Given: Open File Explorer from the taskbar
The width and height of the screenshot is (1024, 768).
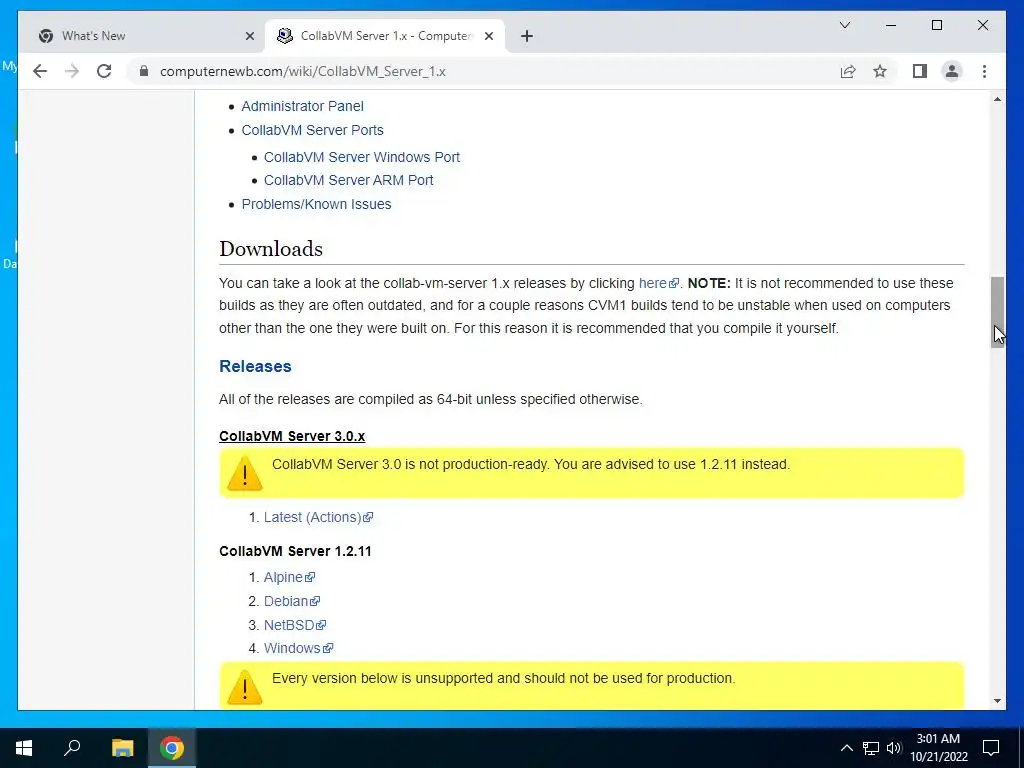Looking at the screenshot, I should click(x=122, y=748).
